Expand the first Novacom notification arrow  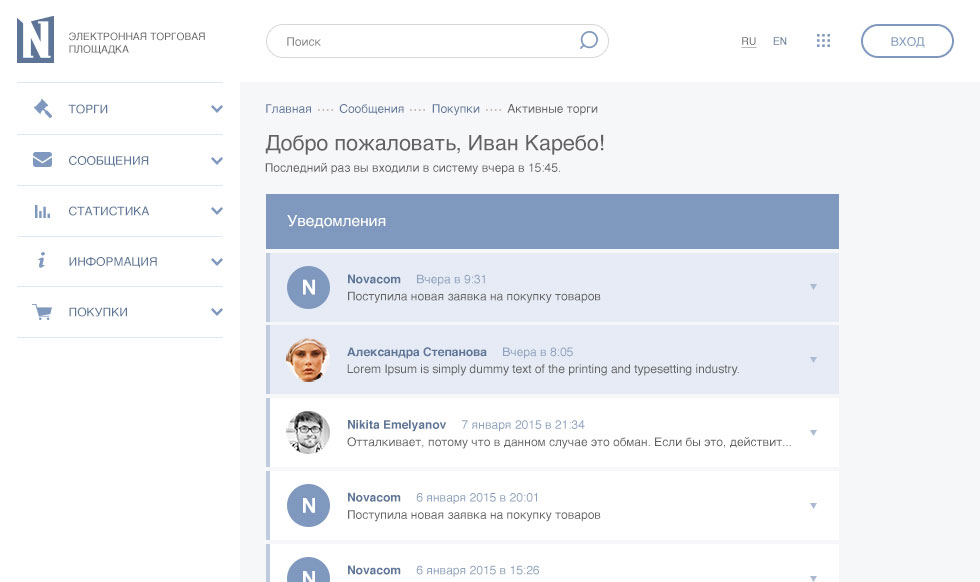click(812, 287)
